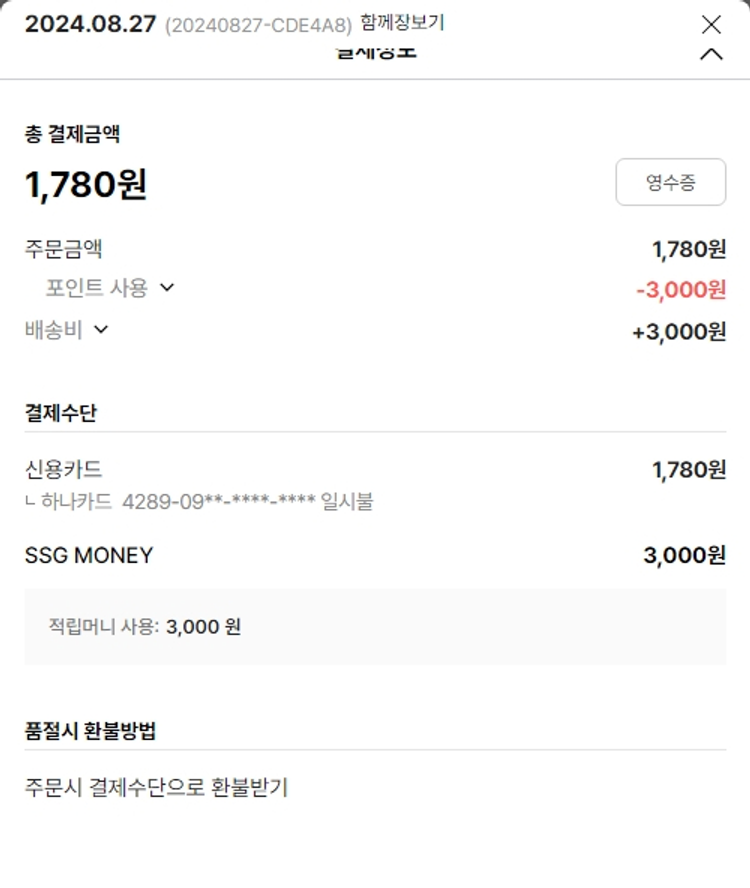Click 주문시 결제수단으로 환불받기 text

tap(156, 787)
